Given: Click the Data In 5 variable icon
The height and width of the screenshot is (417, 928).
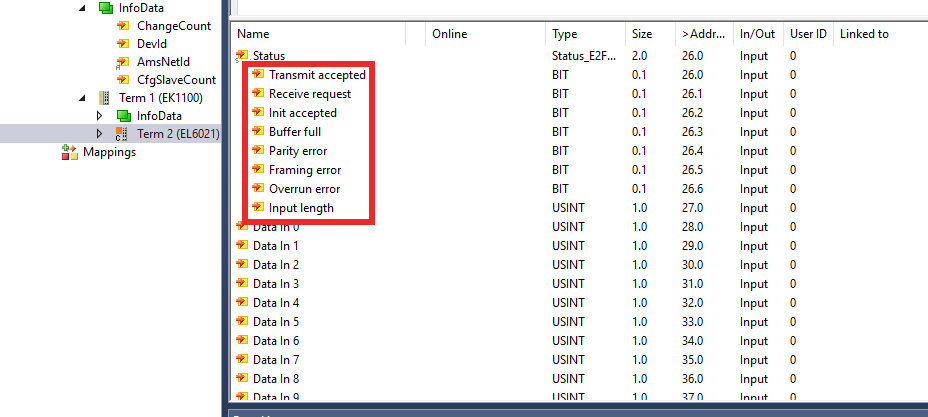Looking at the screenshot, I should coord(242,321).
